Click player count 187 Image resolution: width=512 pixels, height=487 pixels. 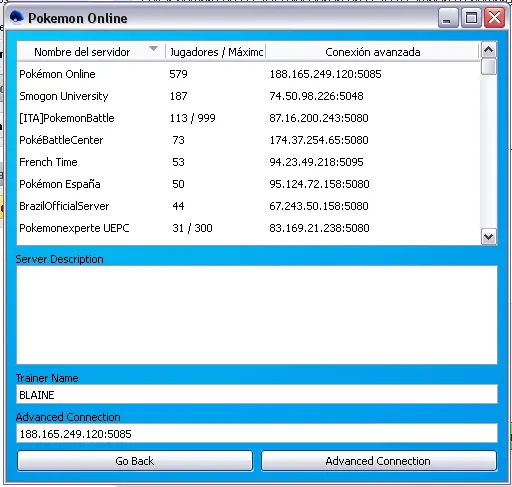point(178,96)
